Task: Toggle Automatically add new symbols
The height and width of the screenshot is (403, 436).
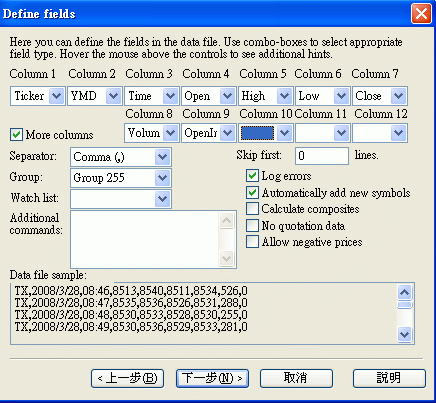Action: (252, 192)
